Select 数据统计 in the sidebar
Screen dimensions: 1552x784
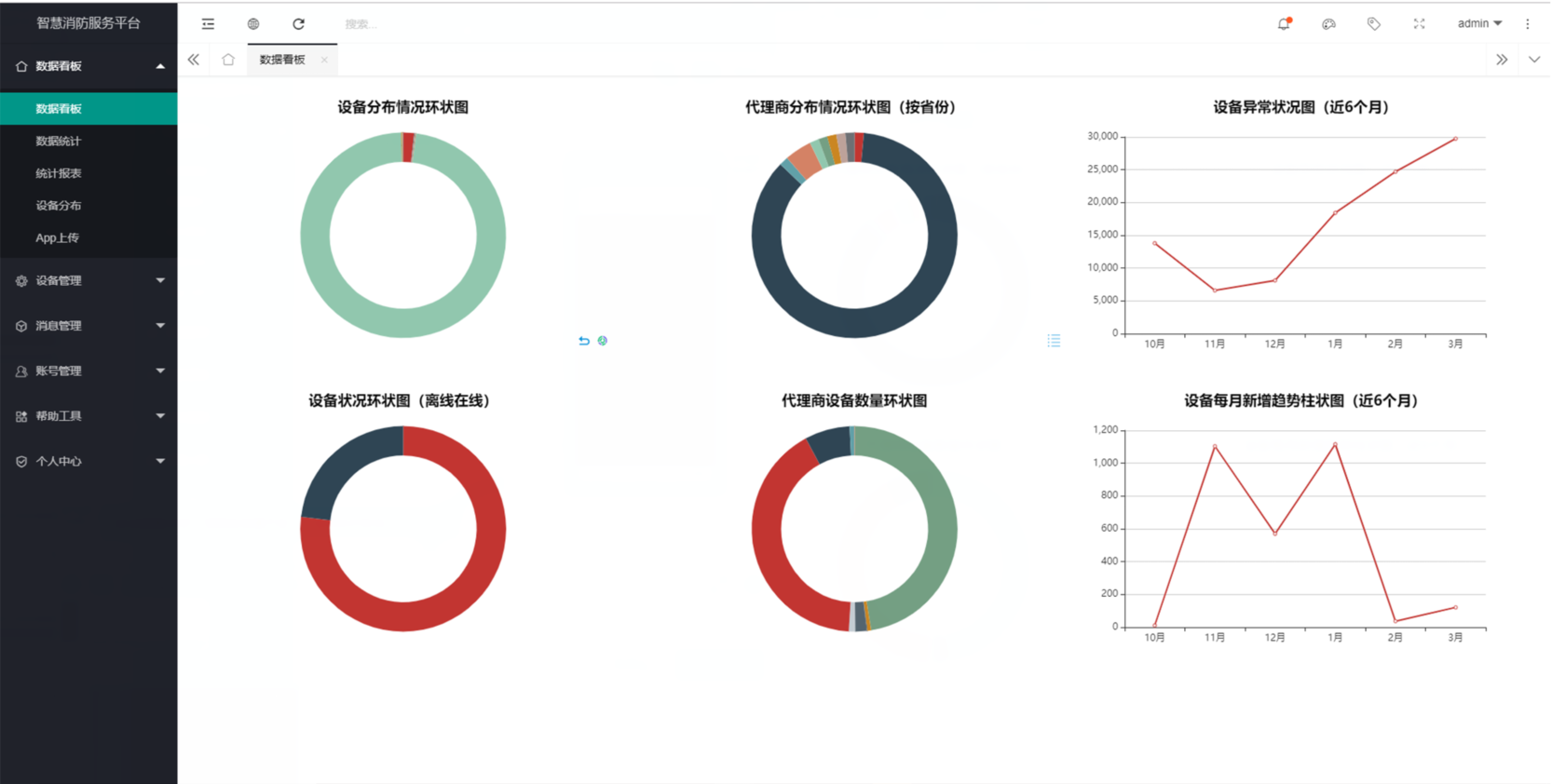pos(59,142)
